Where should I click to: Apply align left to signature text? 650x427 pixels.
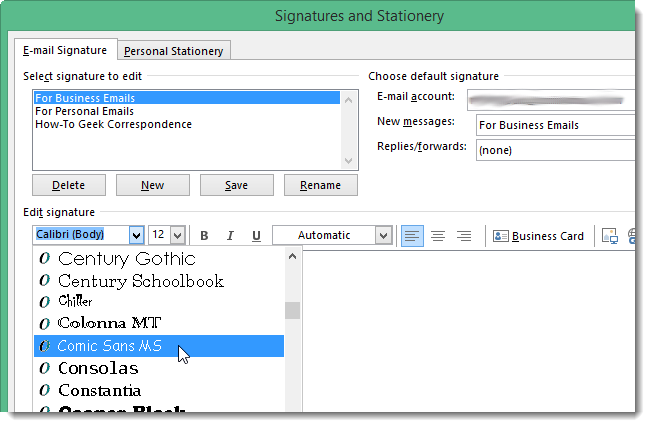412,236
